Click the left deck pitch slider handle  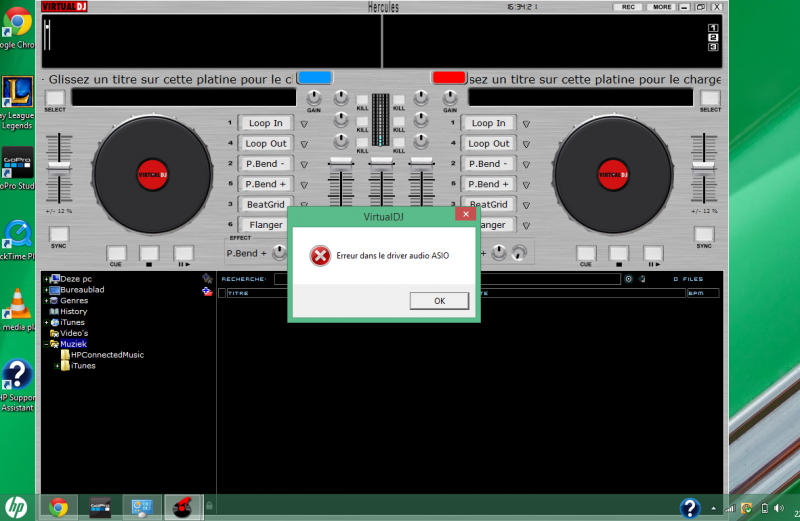[59, 167]
